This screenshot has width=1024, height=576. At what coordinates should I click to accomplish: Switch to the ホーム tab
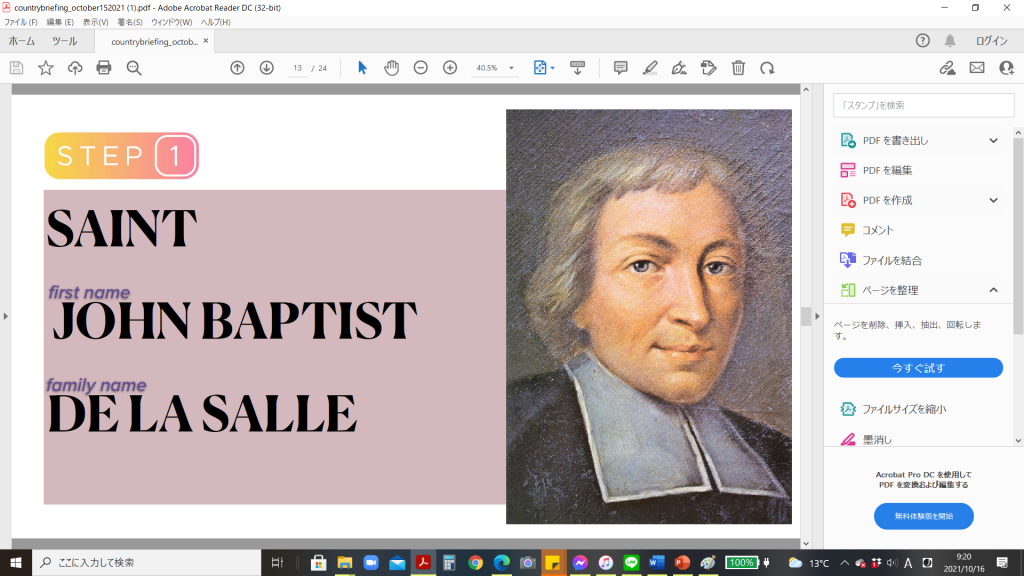click(x=22, y=41)
